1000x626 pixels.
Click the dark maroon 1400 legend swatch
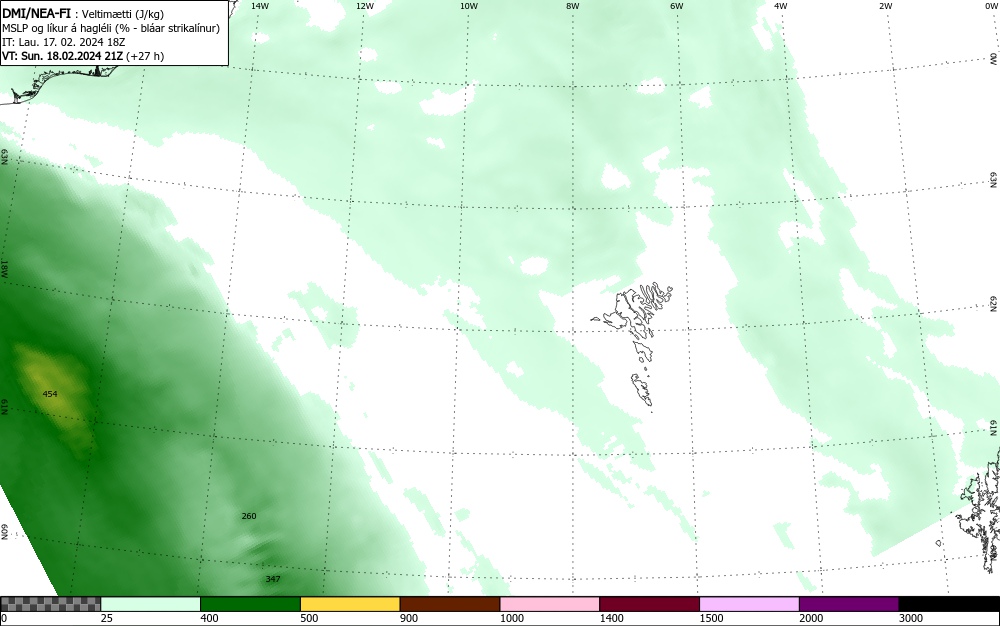(649, 604)
